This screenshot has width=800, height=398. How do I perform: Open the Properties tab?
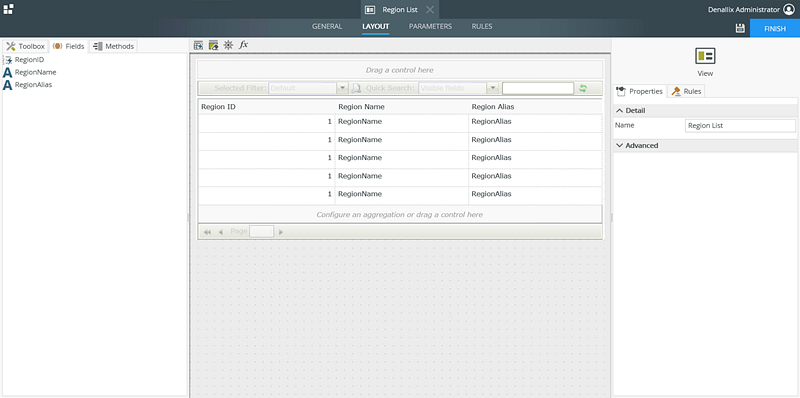(x=639, y=91)
